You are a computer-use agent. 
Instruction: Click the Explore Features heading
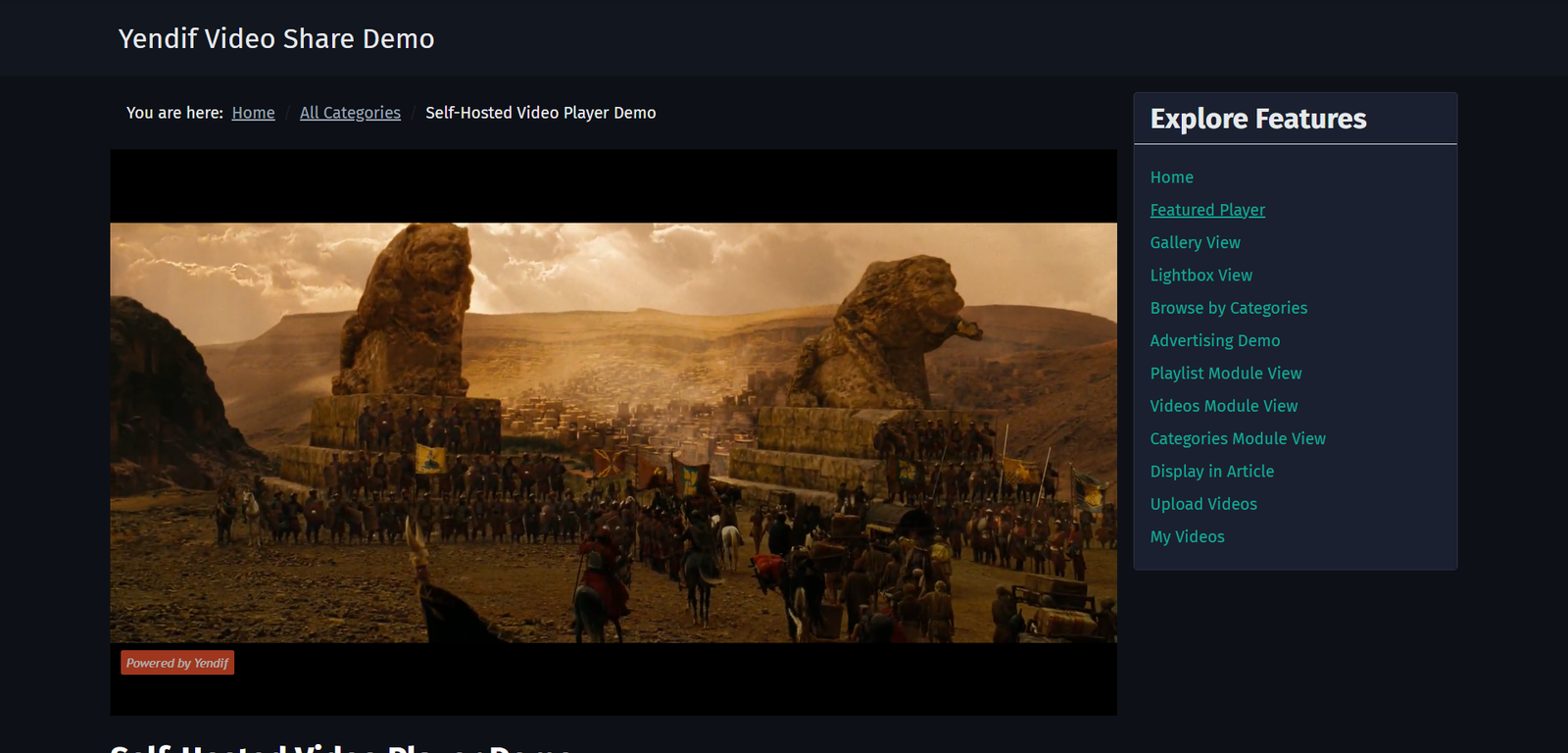pos(1258,119)
